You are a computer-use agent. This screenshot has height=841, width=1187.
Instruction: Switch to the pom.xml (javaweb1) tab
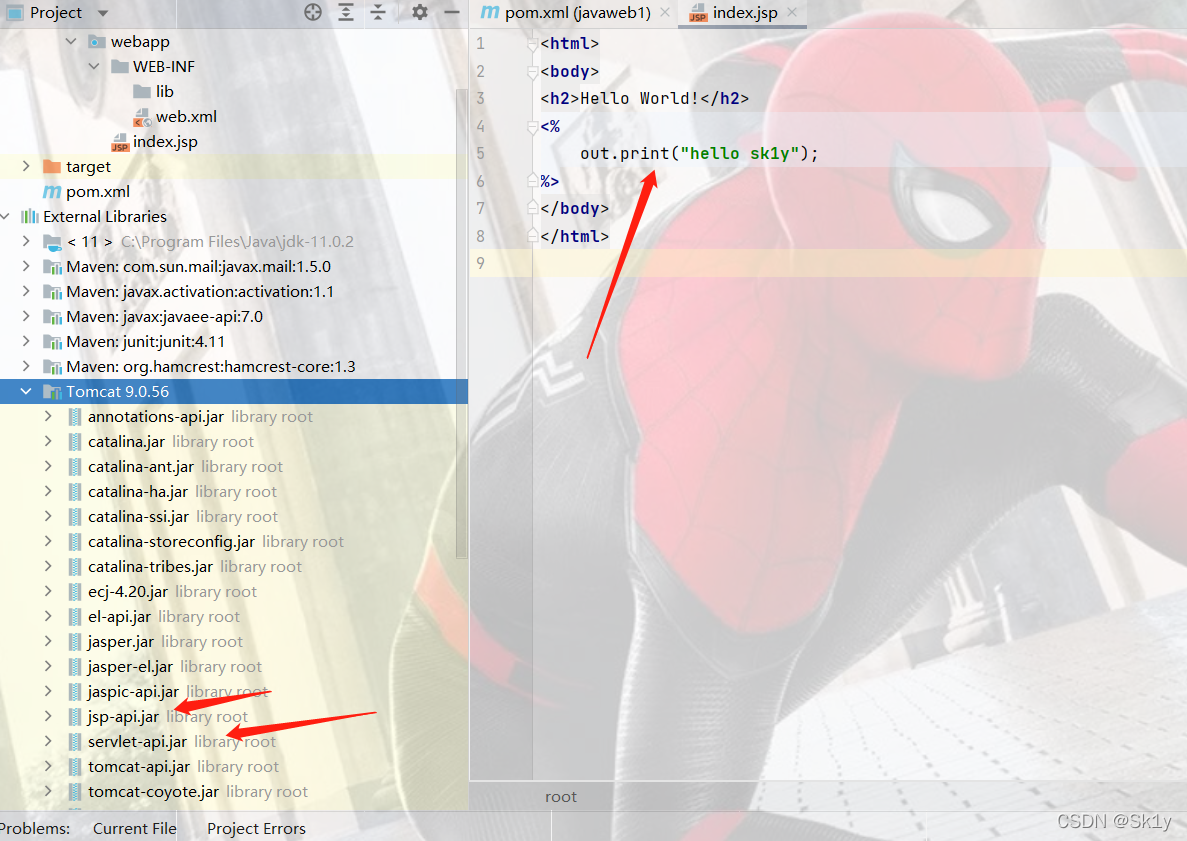pyautogui.click(x=577, y=13)
